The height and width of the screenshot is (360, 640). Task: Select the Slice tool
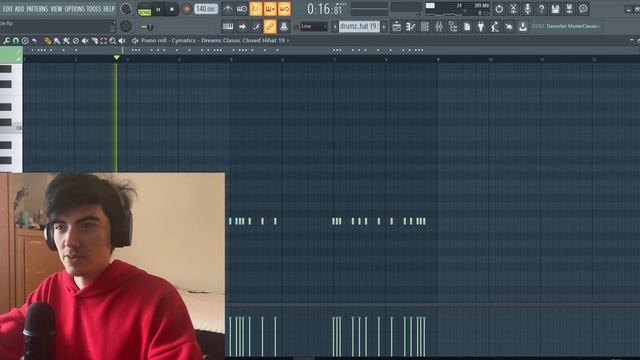(x=94, y=40)
